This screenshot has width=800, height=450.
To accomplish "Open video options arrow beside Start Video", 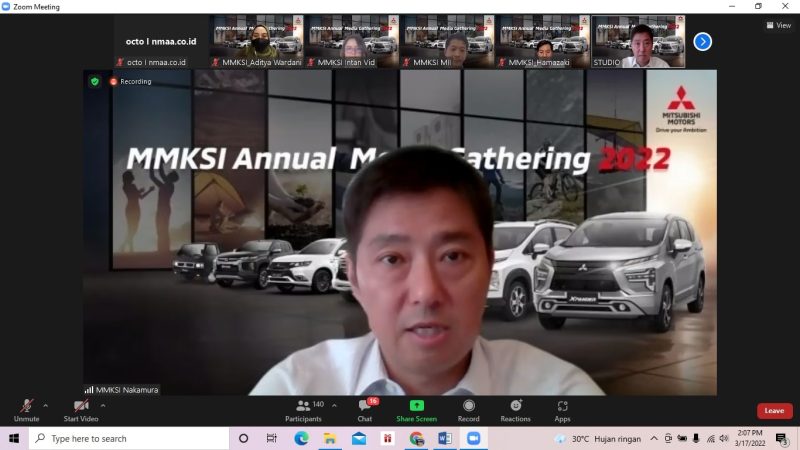I will (x=103, y=406).
